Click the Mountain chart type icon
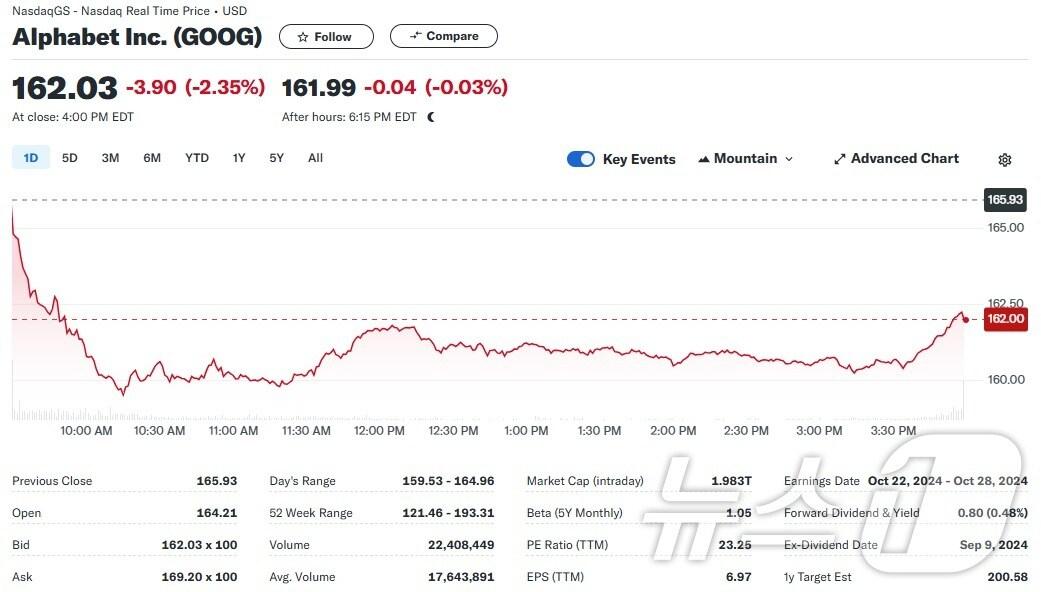This screenshot has height=592, width=1041. tap(704, 159)
